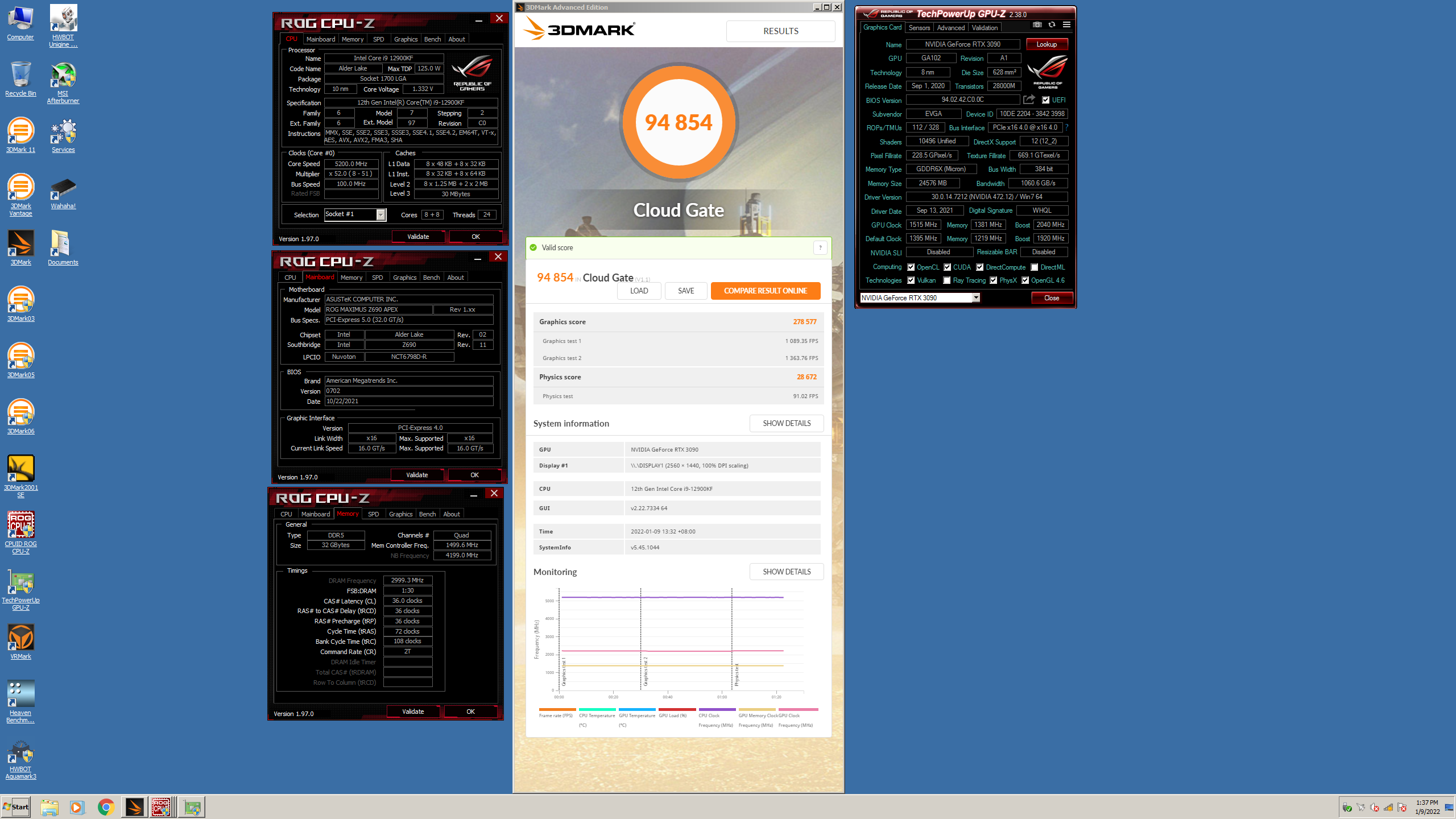Toggle CUDA checkbox in GPU-Z
This screenshot has height=819, width=1456.
(948, 267)
